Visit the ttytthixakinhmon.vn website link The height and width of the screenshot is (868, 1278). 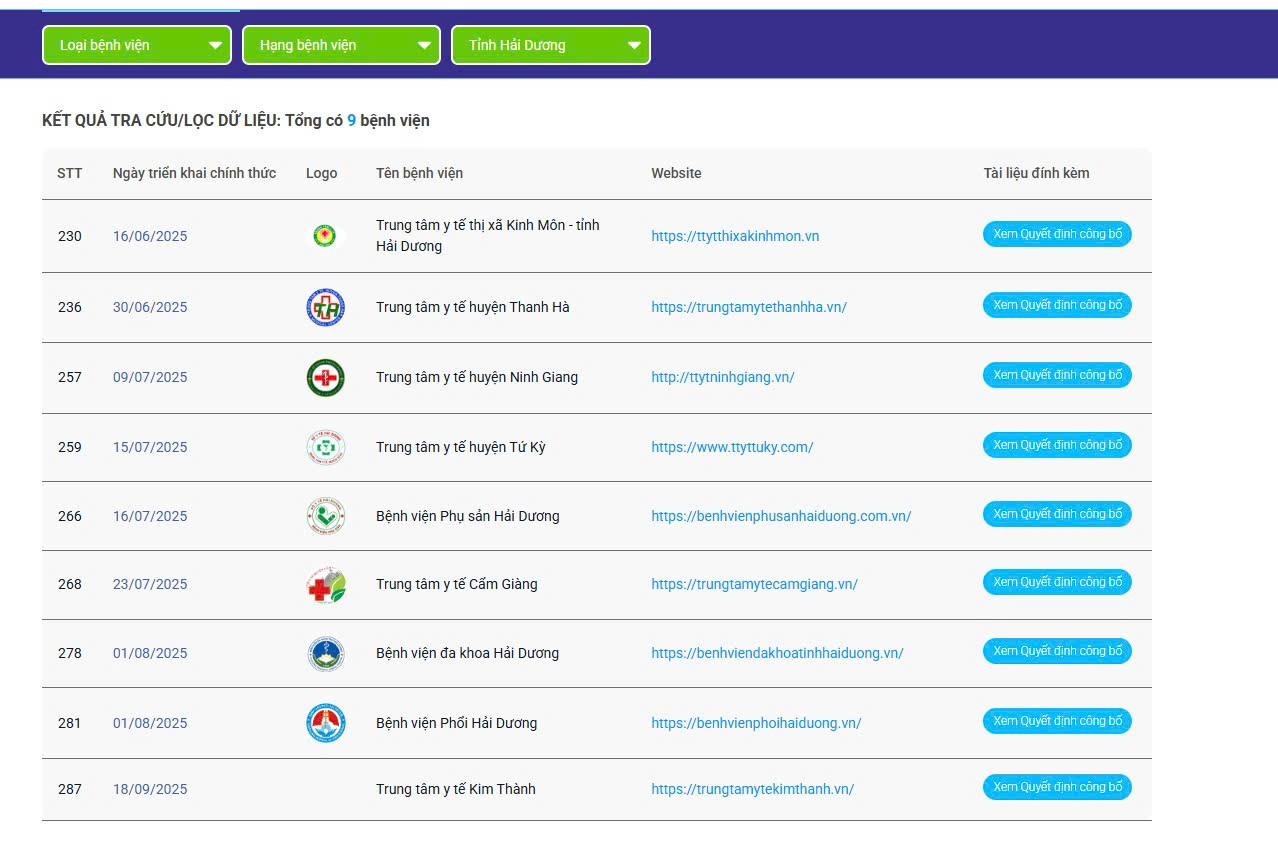pos(735,236)
